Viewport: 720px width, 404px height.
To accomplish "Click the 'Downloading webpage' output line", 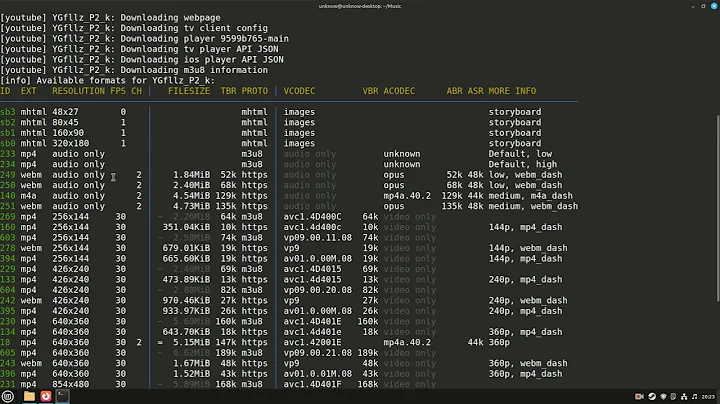I will coord(110,18).
